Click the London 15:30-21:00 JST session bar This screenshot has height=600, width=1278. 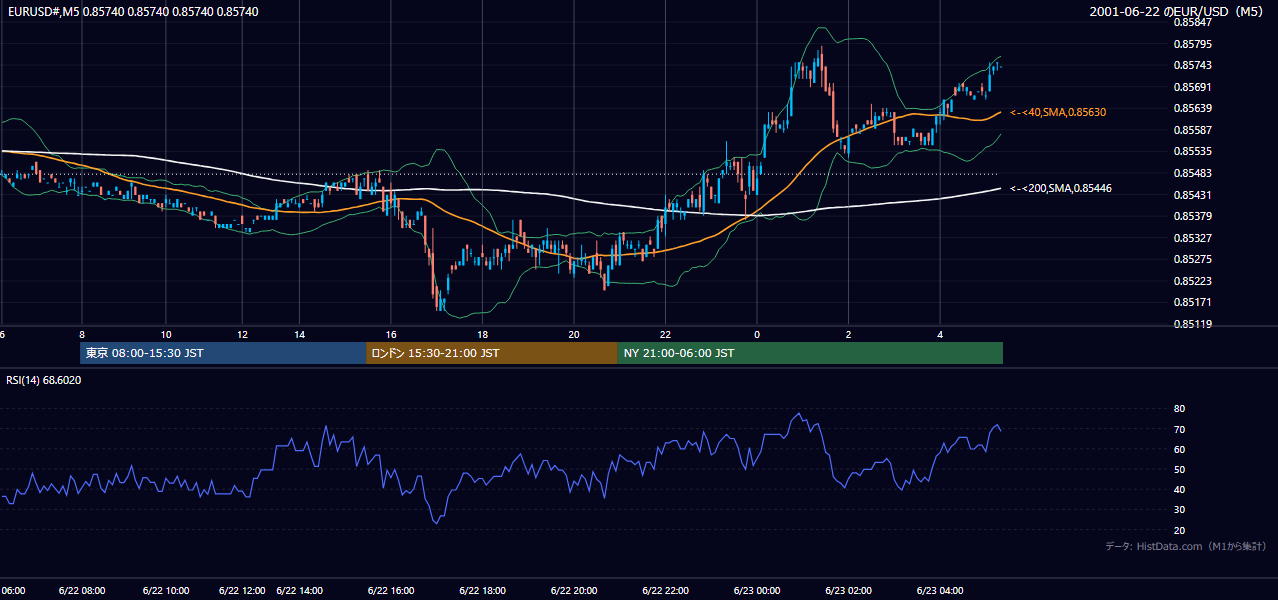tap(492, 353)
